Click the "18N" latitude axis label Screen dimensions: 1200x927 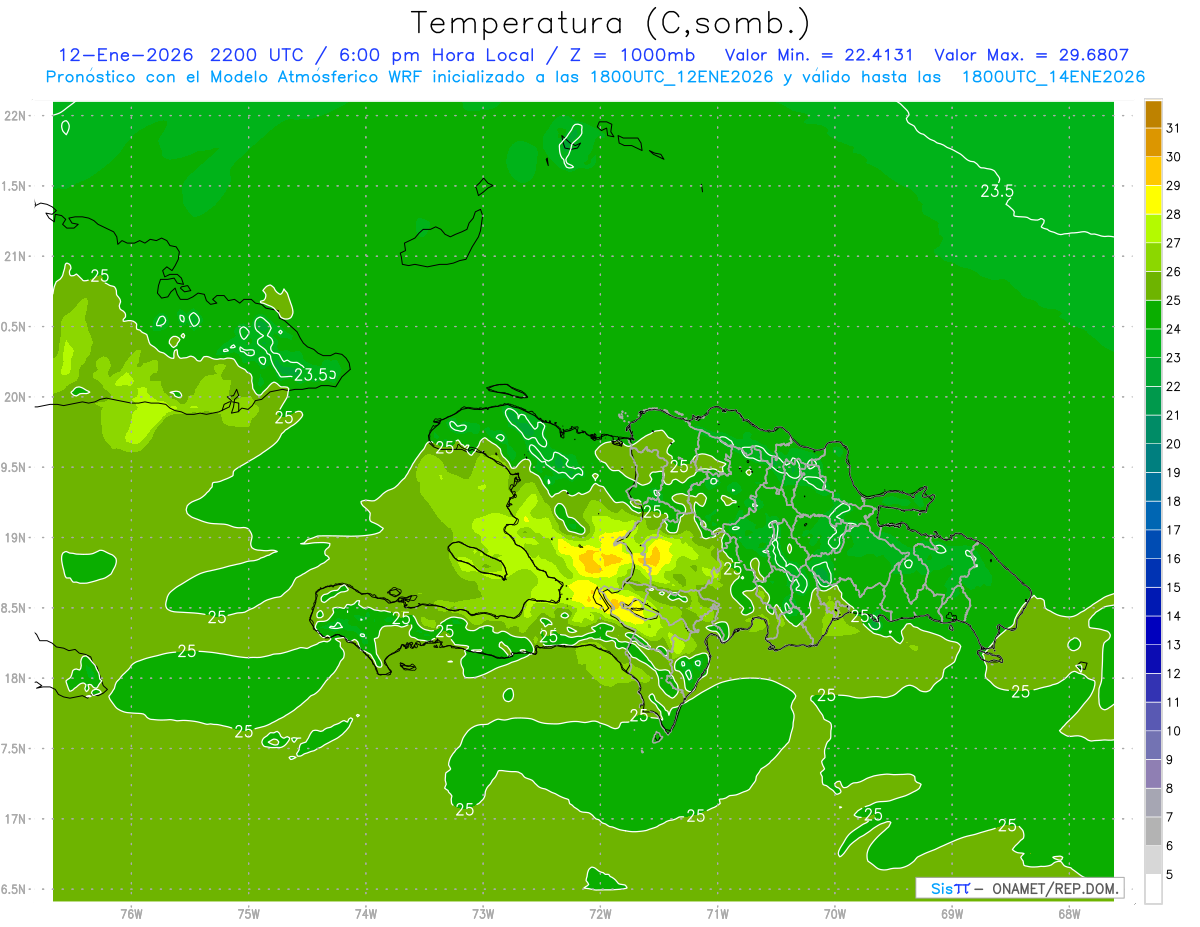(x=15, y=678)
